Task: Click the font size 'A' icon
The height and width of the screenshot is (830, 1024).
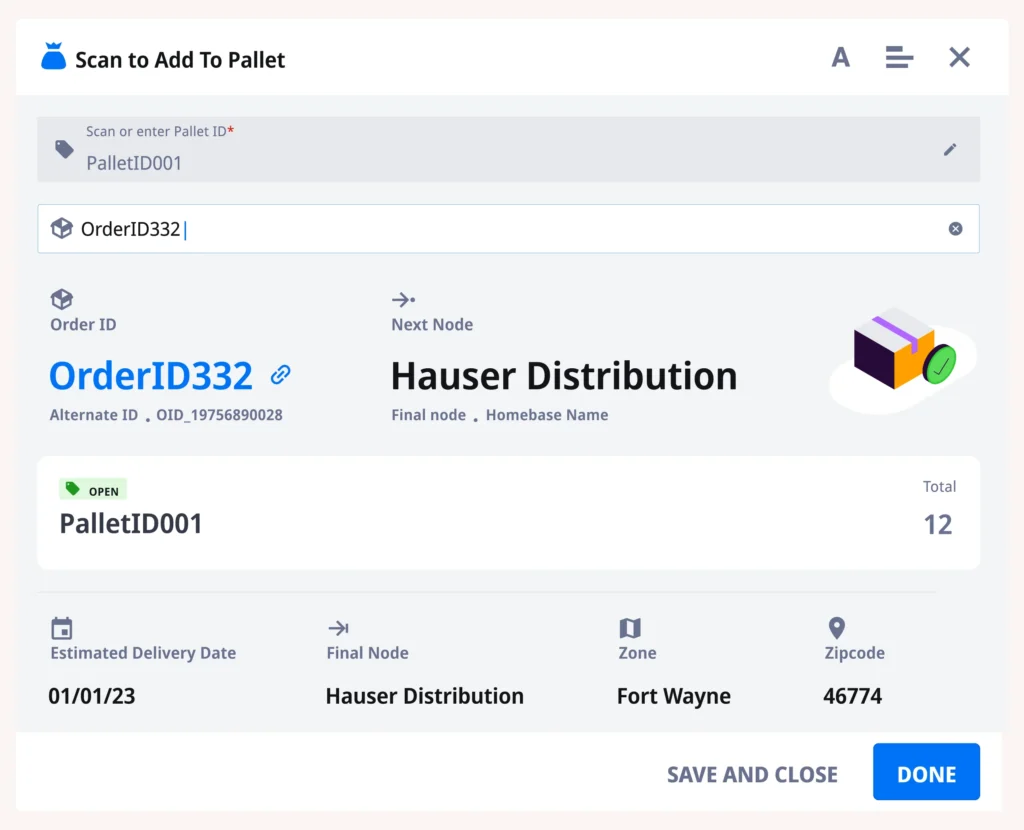Action: click(840, 58)
